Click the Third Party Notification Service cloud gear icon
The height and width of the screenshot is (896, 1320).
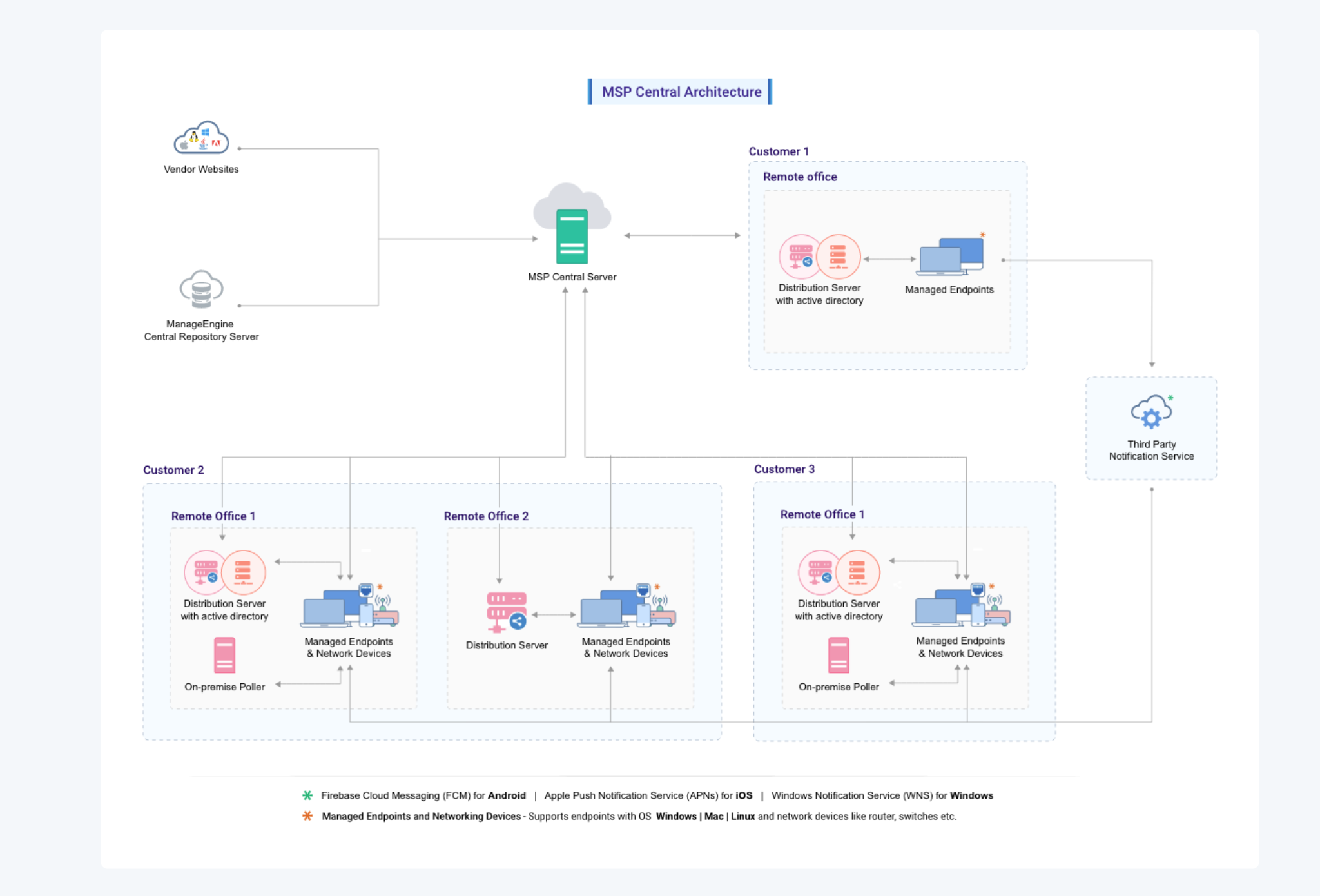pyautogui.click(x=1151, y=412)
